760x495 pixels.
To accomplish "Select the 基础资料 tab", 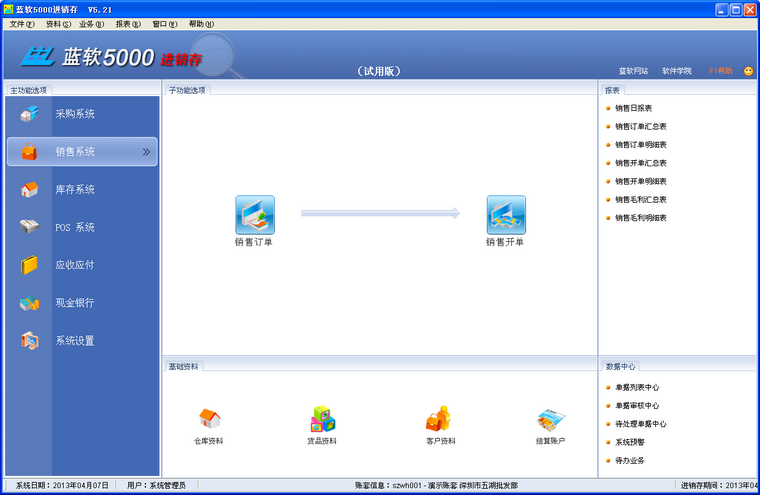I will click(x=183, y=367).
